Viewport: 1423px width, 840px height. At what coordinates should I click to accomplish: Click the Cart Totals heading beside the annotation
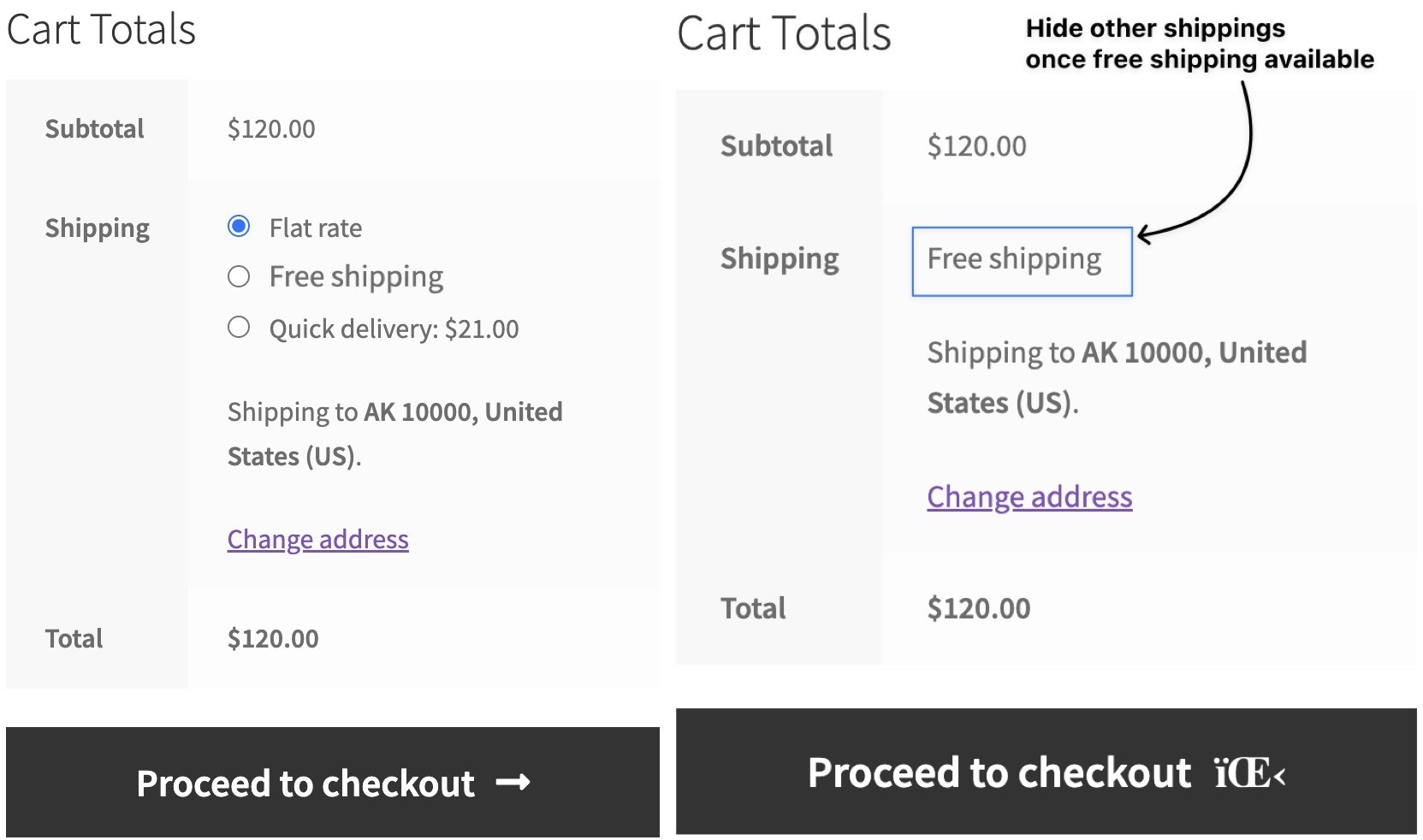pos(784,34)
